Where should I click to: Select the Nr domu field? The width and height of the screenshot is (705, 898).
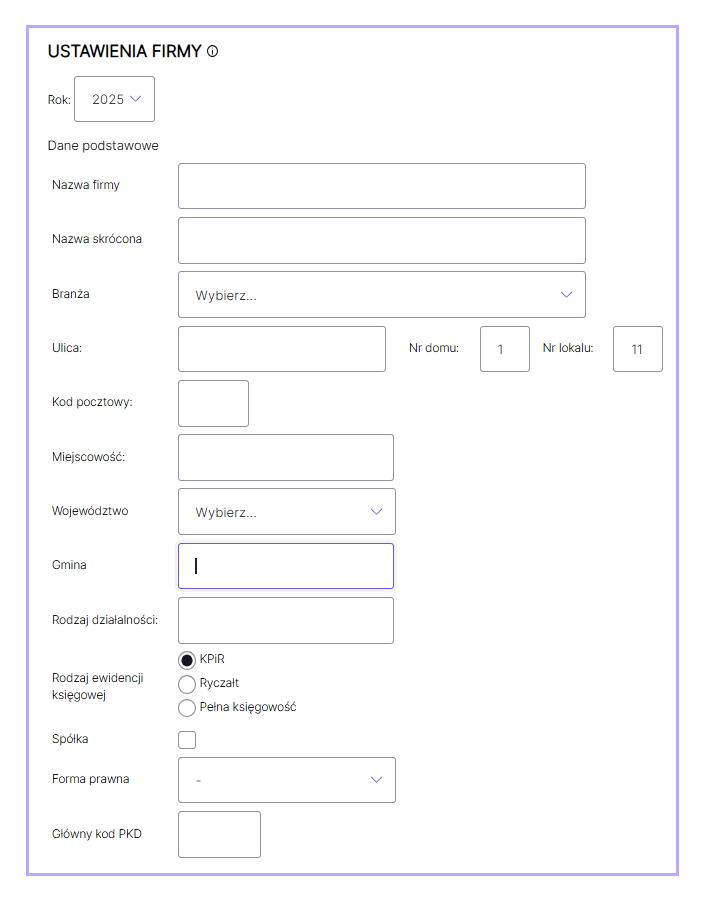[505, 349]
